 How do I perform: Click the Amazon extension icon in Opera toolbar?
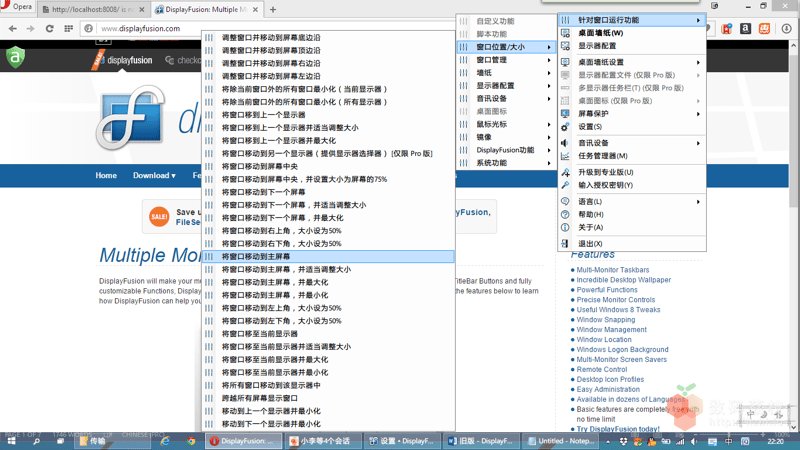coord(745,29)
